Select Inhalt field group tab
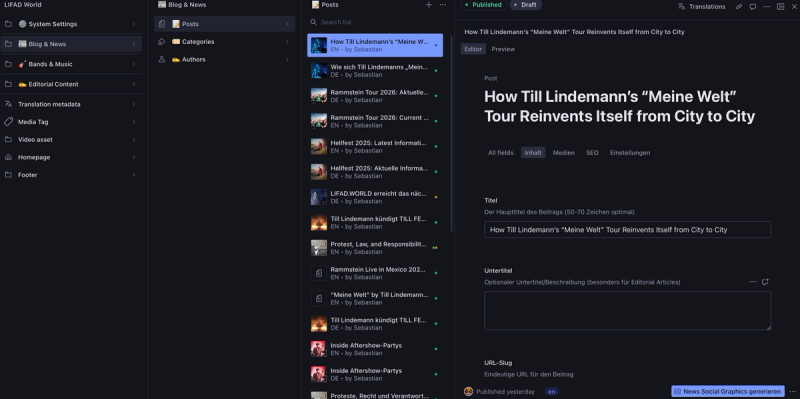800x399 pixels. (x=533, y=153)
